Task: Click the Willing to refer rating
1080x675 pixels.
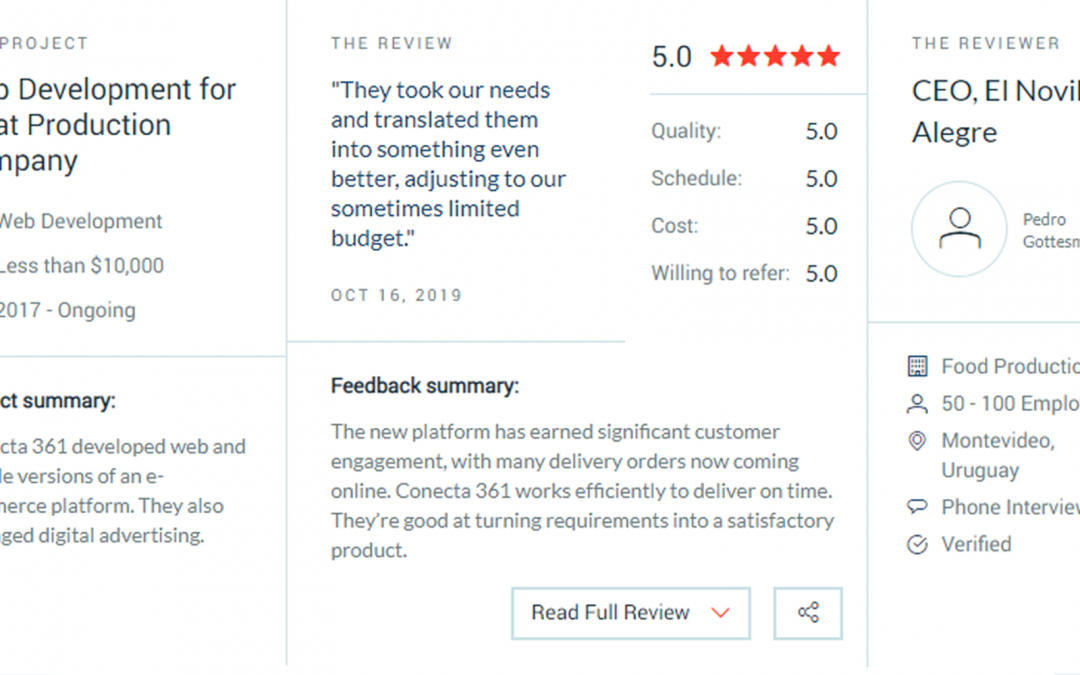Action: (744, 273)
